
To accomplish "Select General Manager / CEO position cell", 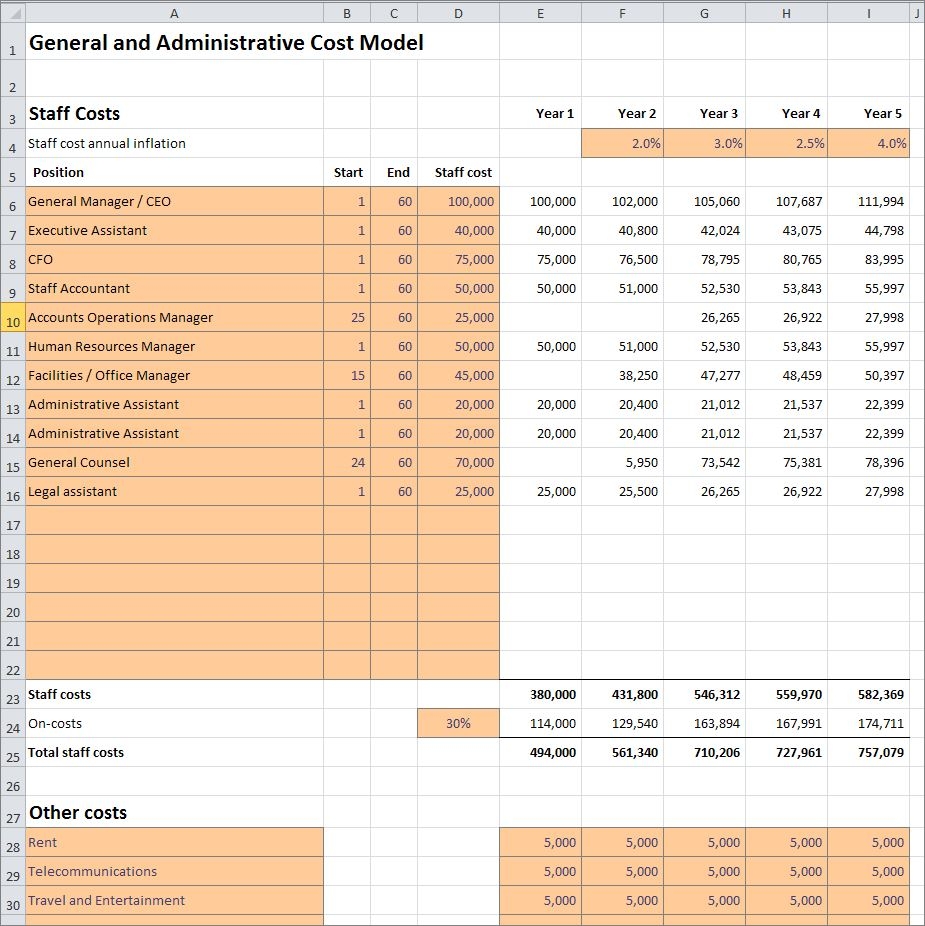I will pos(174,202).
